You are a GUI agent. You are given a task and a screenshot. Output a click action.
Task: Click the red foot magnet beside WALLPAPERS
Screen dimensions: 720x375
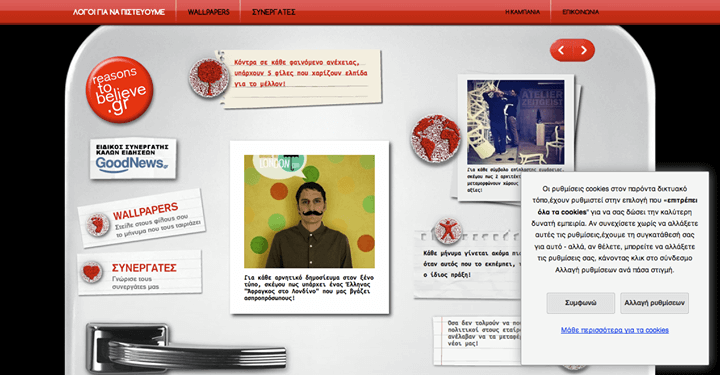click(98, 225)
